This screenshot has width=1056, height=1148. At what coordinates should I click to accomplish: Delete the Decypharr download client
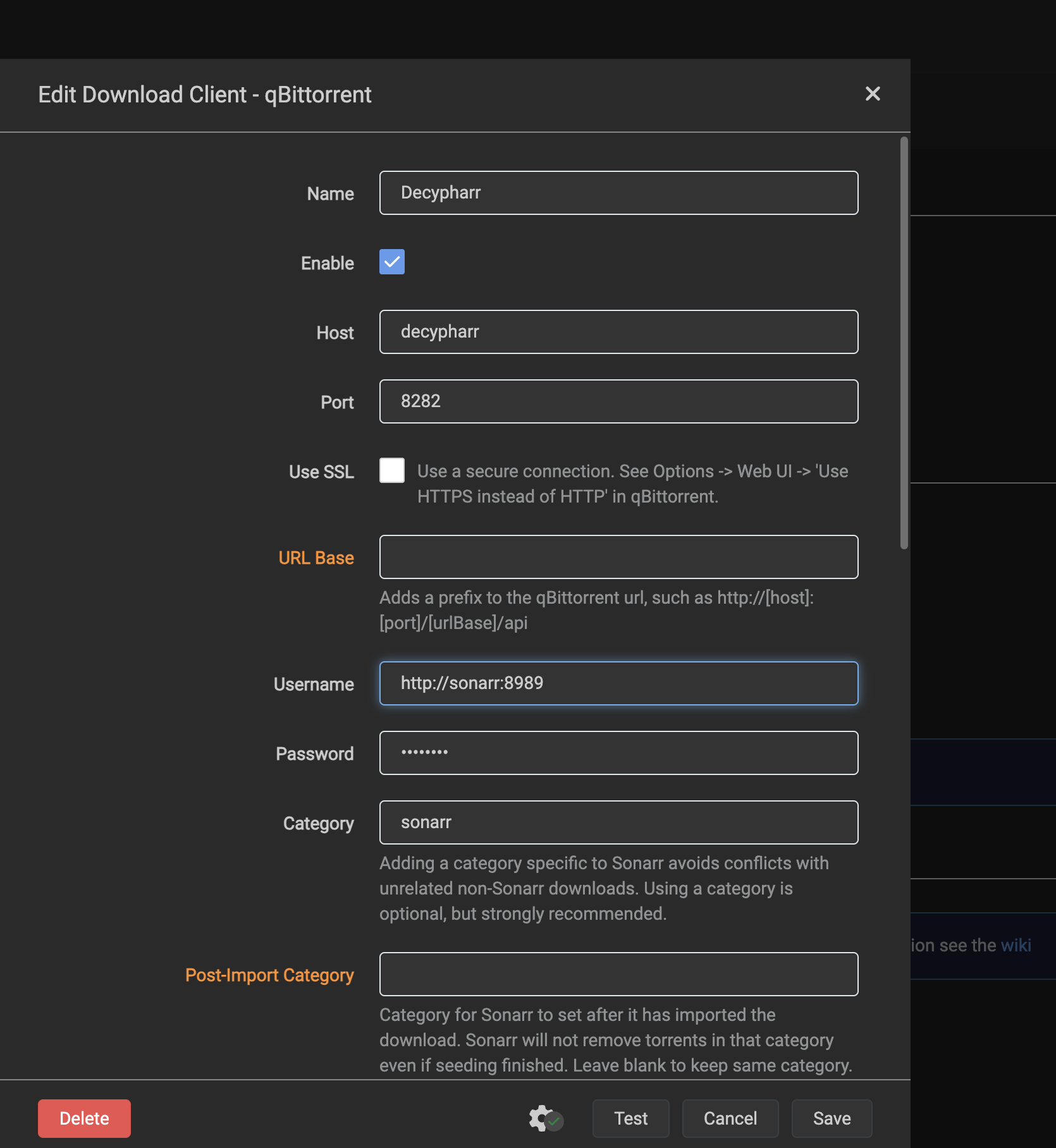coord(84,1118)
